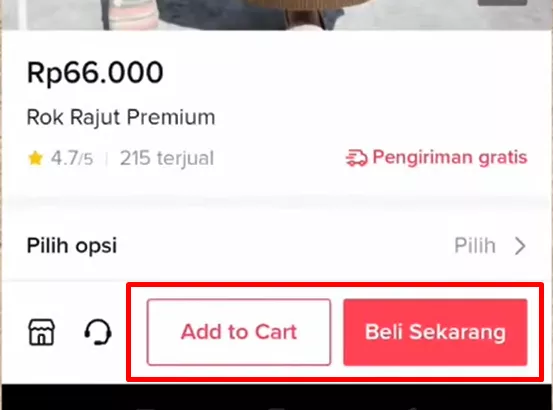Click the /5 part of the rating

click(86, 159)
